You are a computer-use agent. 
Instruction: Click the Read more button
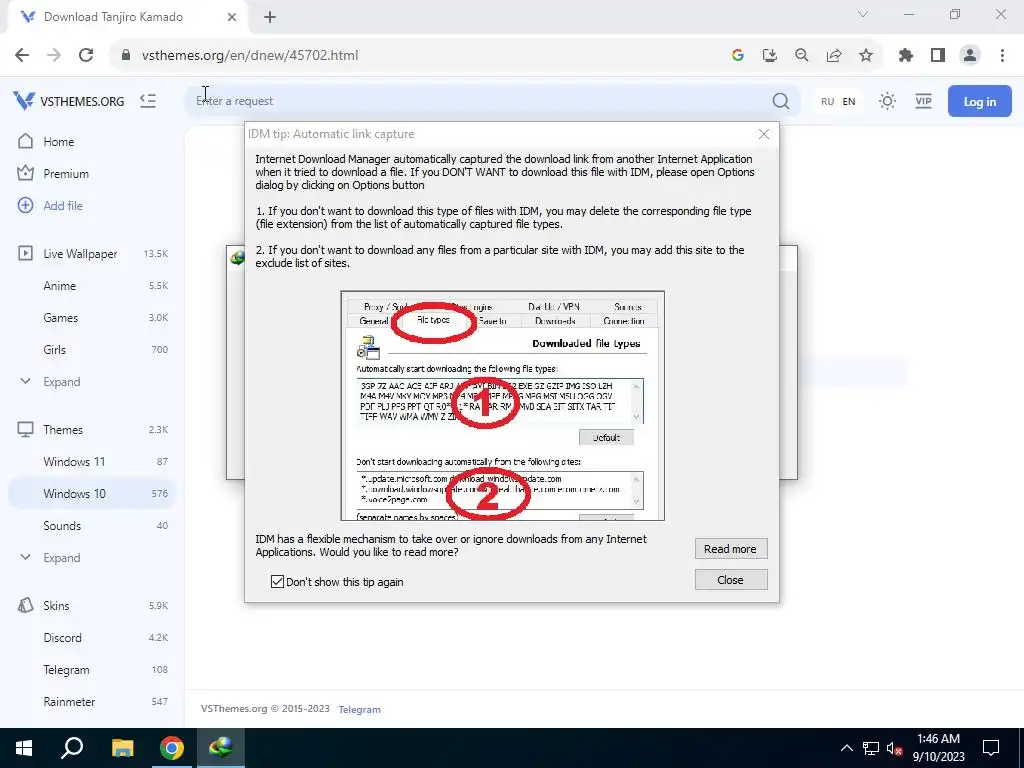731,549
